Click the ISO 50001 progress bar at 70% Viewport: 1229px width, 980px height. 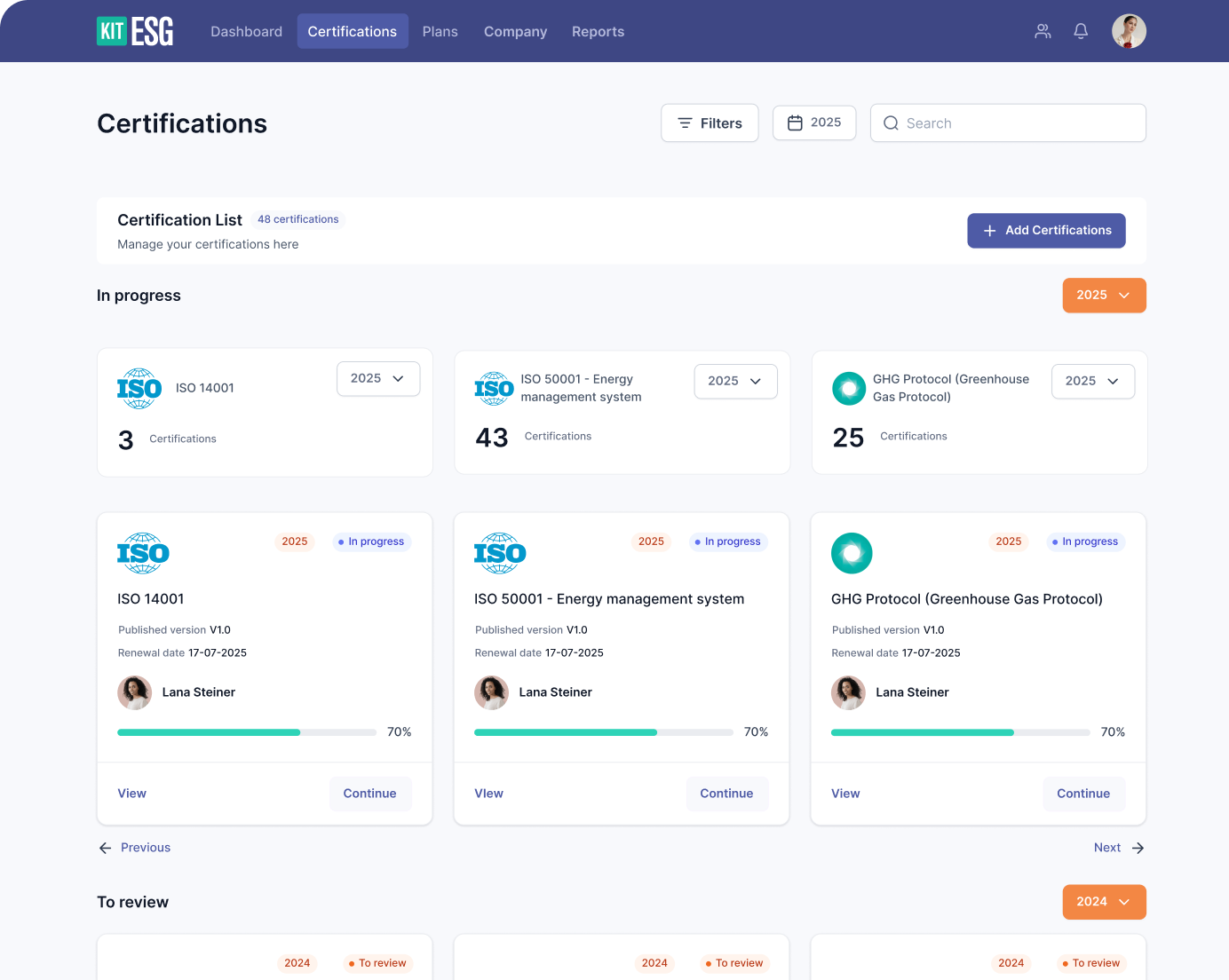tap(603, 732)
